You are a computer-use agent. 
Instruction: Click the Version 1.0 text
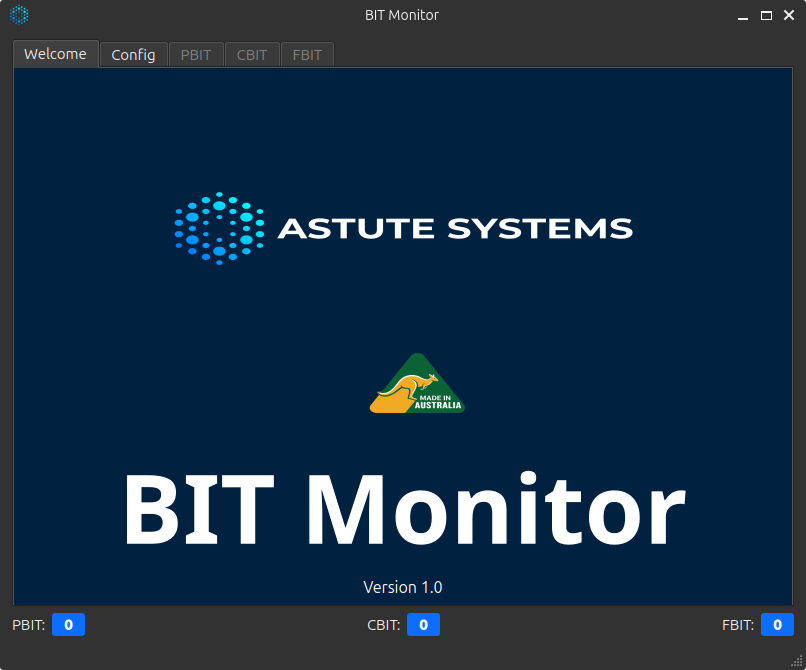[402, 587]
